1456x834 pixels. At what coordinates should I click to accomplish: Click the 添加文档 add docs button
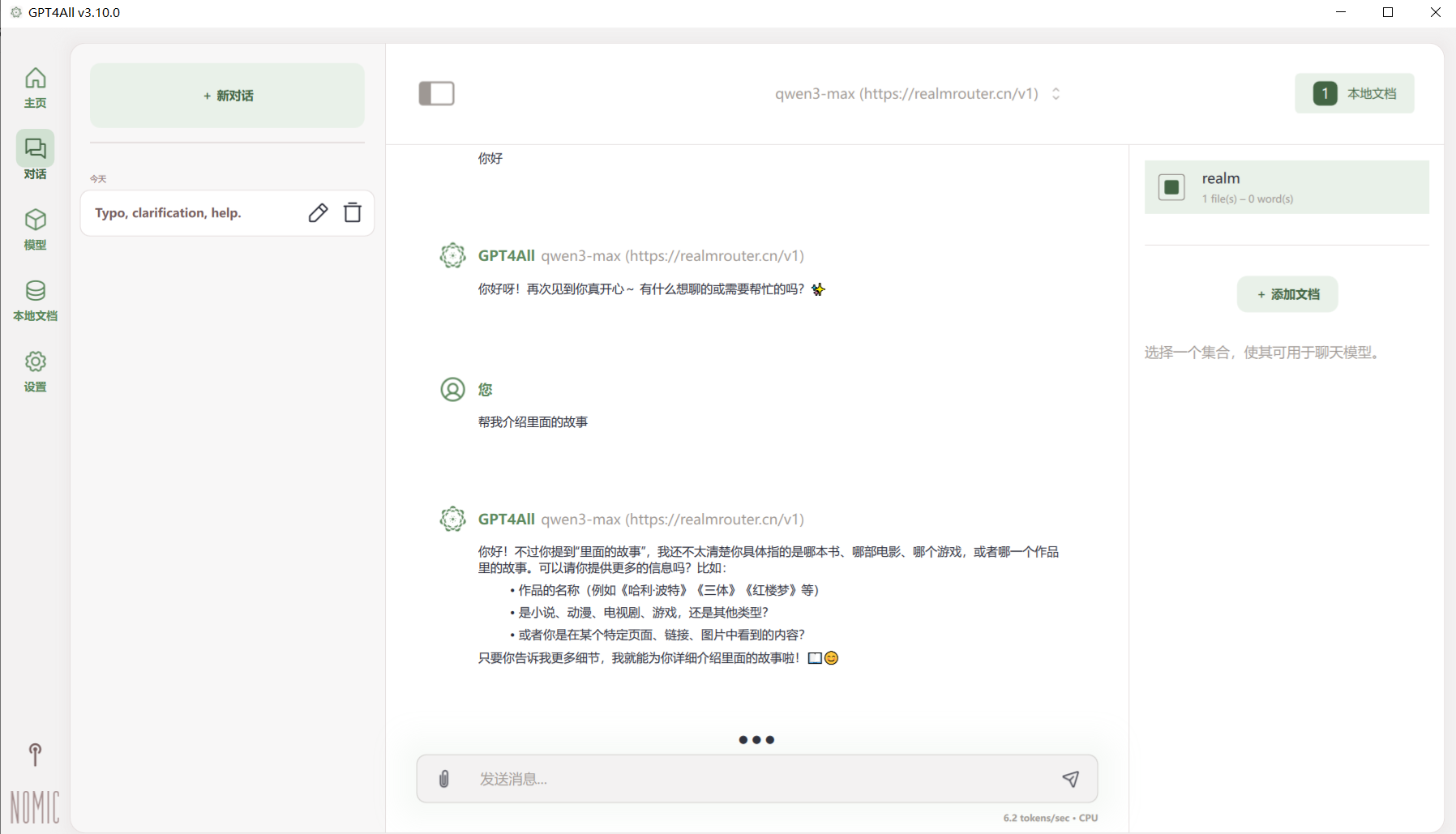(x=1287, y=294)
